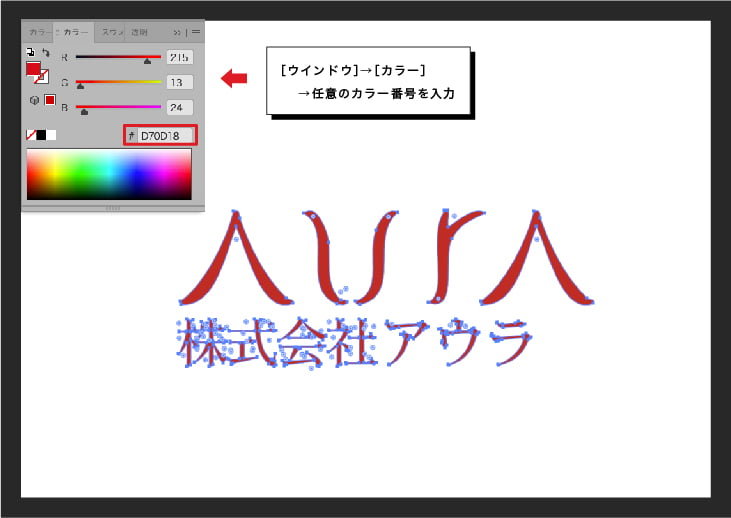Pick the white swatch below sliders
This screenshot has height=518, width=731.
(x=51, y=135)
